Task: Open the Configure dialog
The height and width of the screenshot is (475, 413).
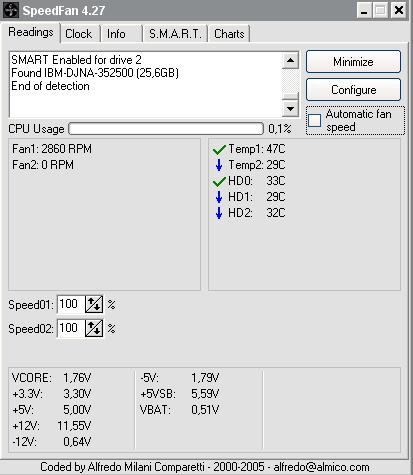Action: tap(353, 90)
